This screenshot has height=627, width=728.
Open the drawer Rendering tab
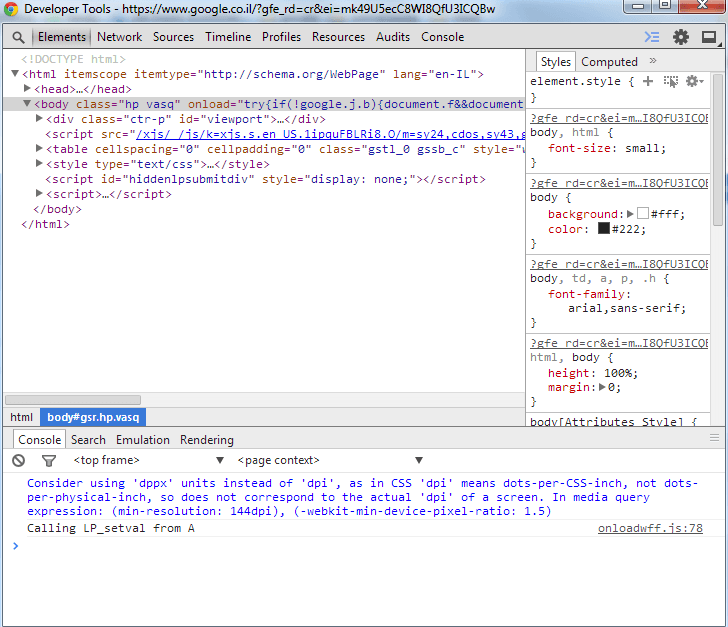coord(207,440)
